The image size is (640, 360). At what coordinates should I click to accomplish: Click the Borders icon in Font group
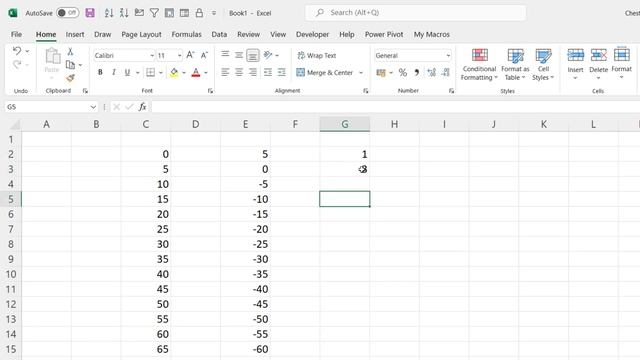pyautogui.click(x=151, y=72)
